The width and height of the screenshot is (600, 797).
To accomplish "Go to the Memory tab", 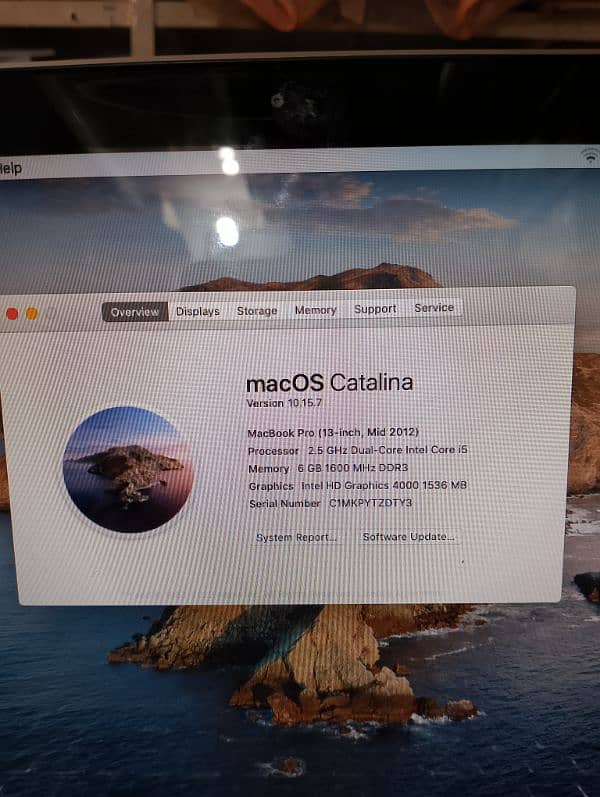I will [x=315, y=310].
